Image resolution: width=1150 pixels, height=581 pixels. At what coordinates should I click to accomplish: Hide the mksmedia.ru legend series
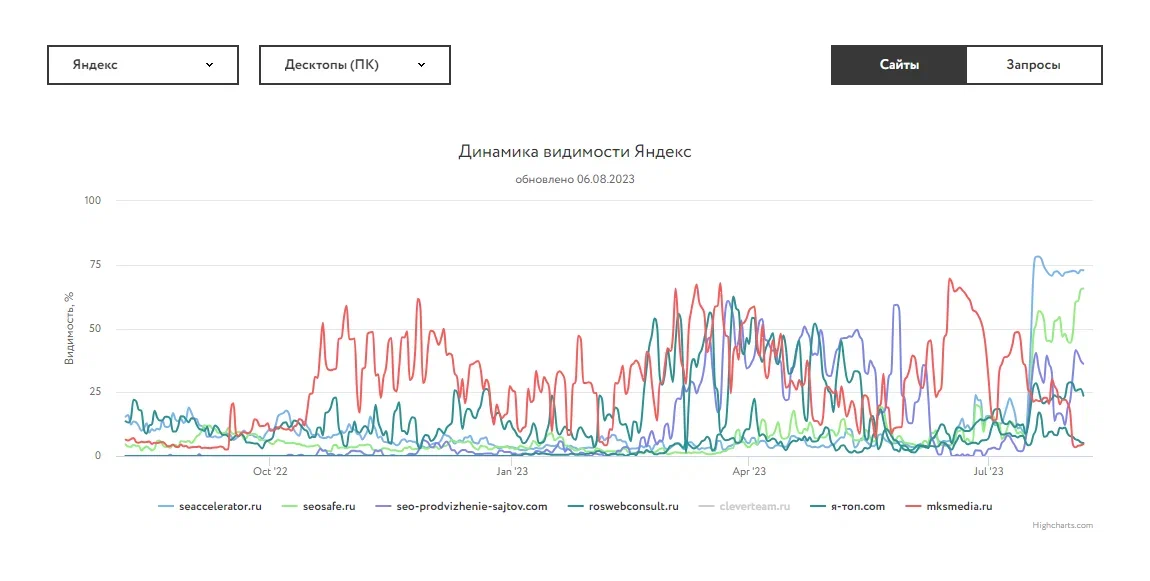coord(949,506)
